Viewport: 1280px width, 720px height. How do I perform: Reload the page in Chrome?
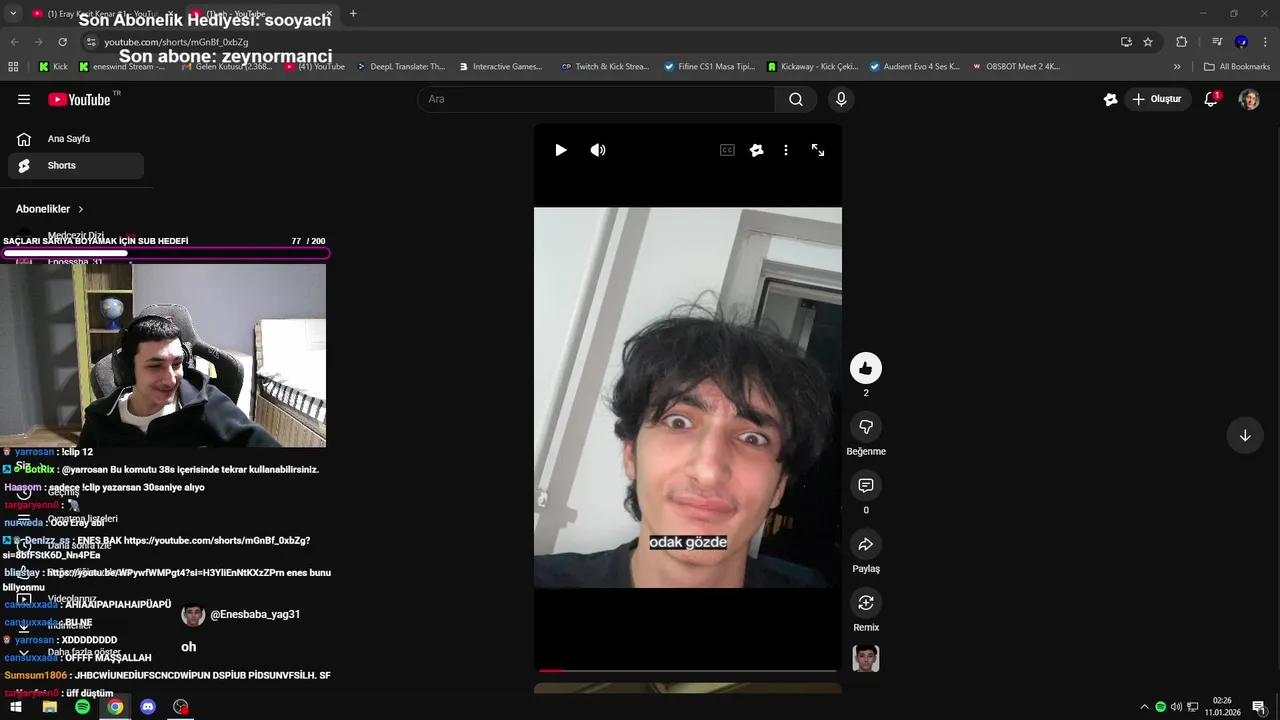click(62, 42)
